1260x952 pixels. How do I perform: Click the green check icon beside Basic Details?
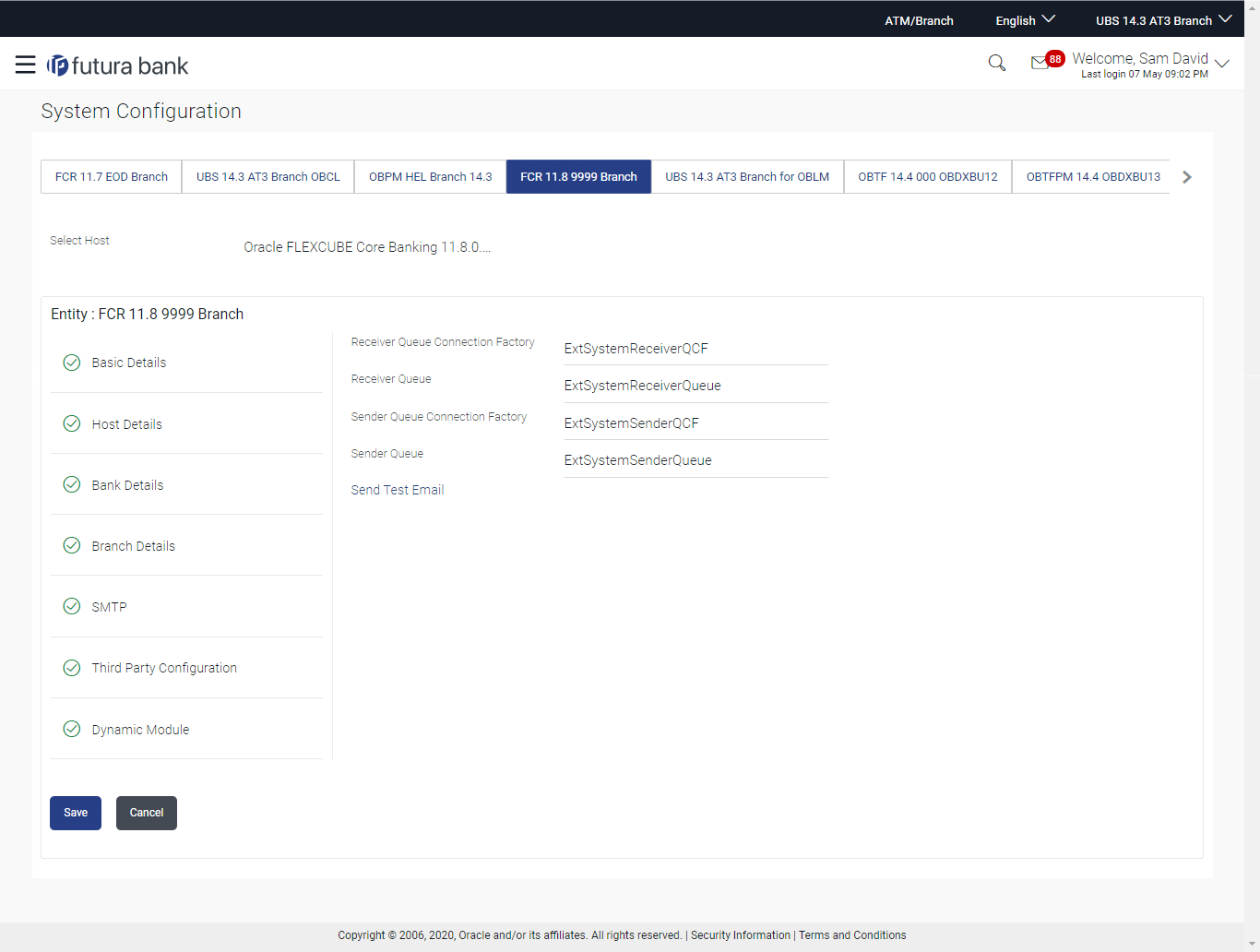tap(71, 363)
